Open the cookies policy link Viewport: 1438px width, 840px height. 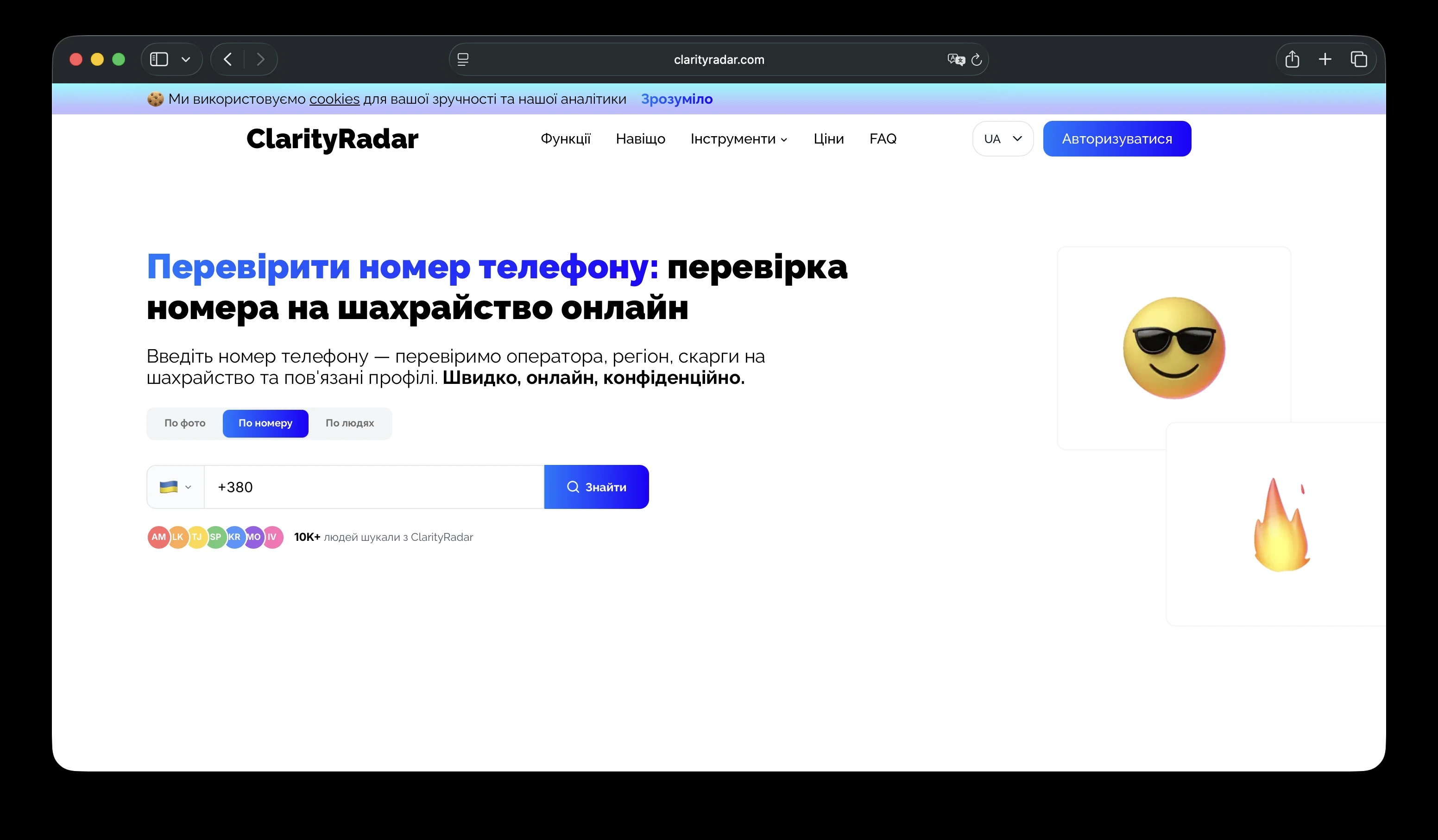point(334,99)
